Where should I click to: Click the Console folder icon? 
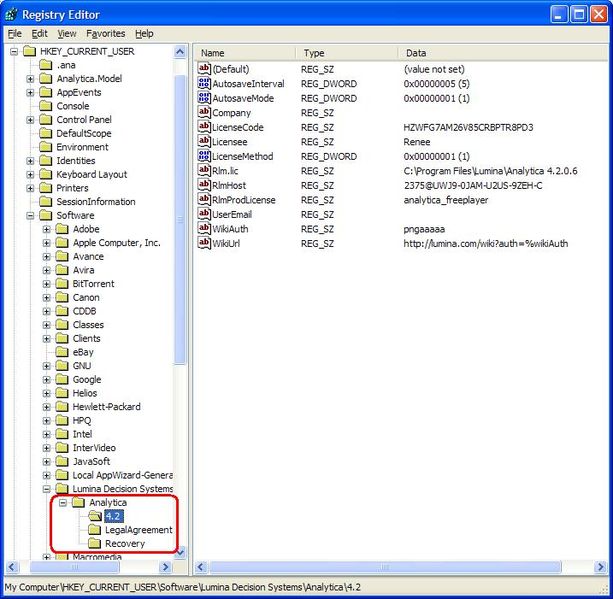46,106
